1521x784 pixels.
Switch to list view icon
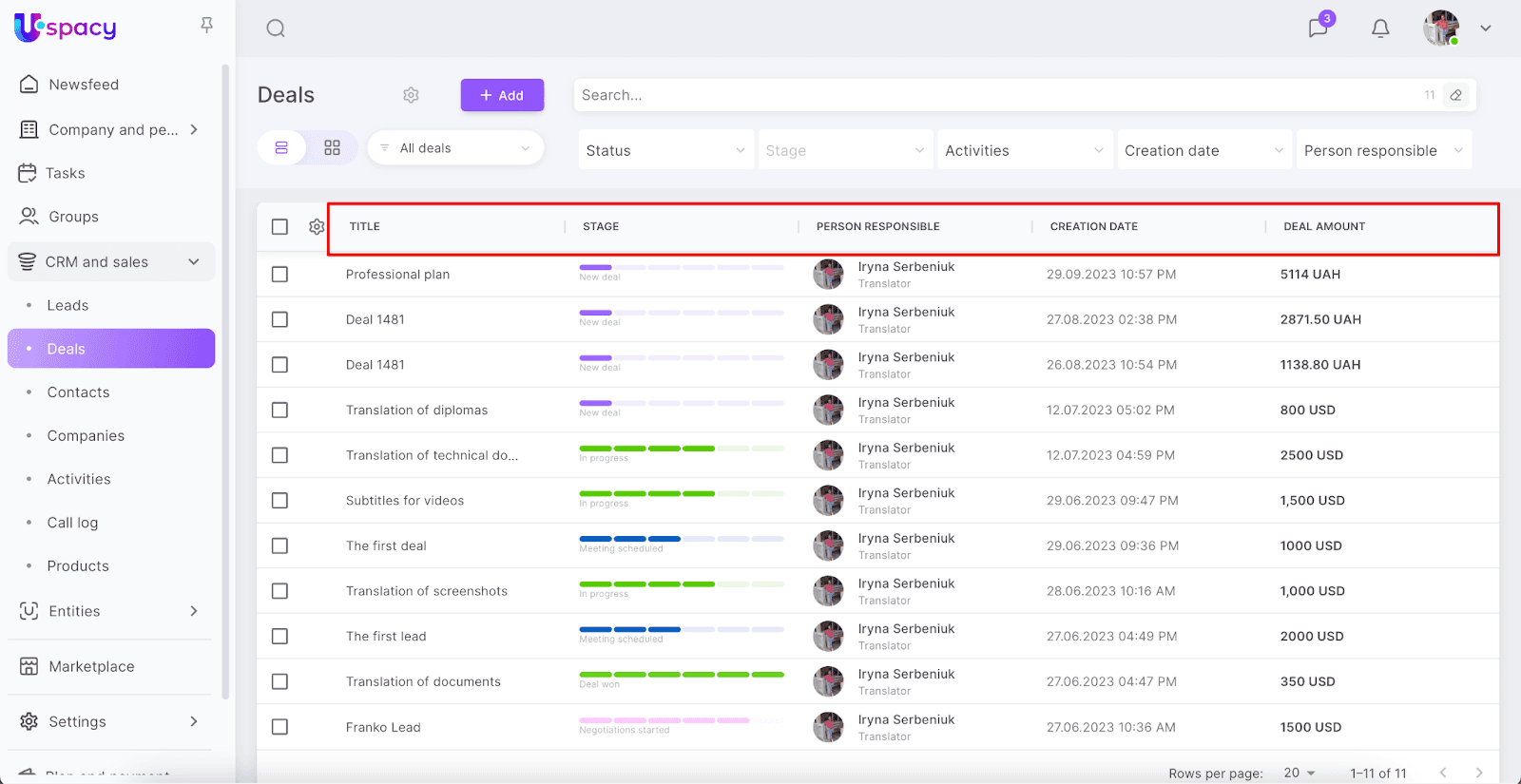pos(281,148)
